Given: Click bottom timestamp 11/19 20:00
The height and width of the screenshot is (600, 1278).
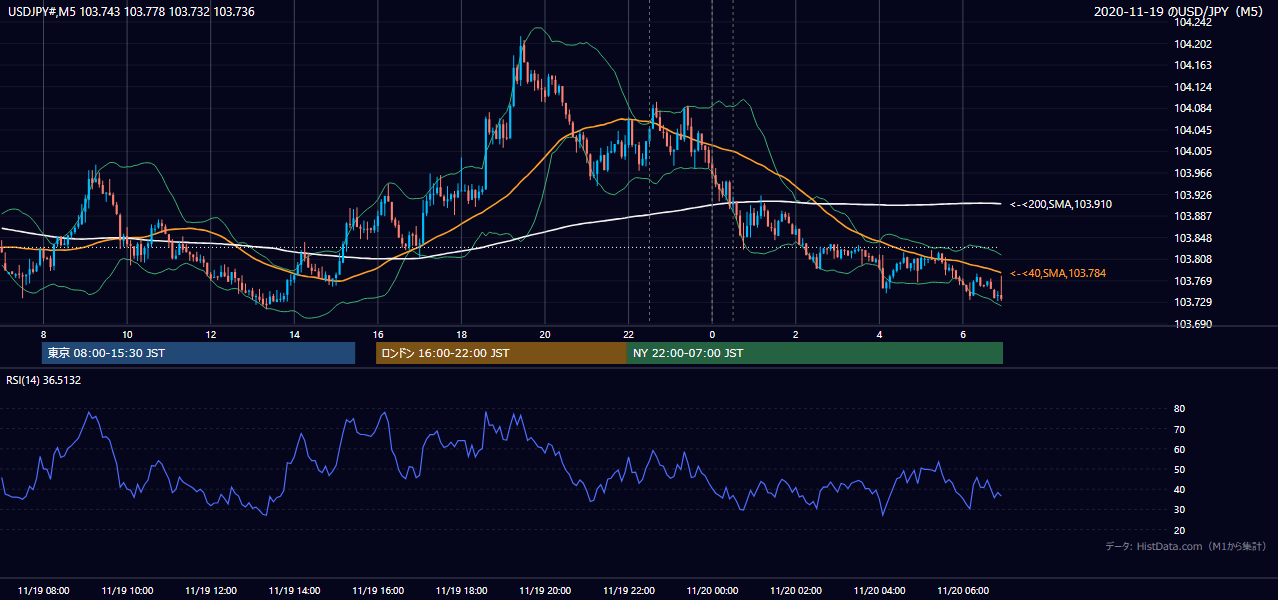Looking at the screenshot, I should click(x=545, y=591).
